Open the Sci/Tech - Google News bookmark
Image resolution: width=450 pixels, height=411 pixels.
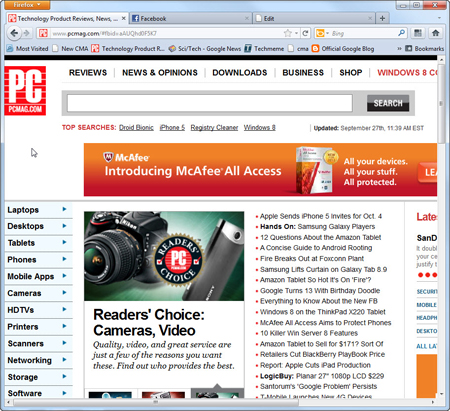pos(205,49)
